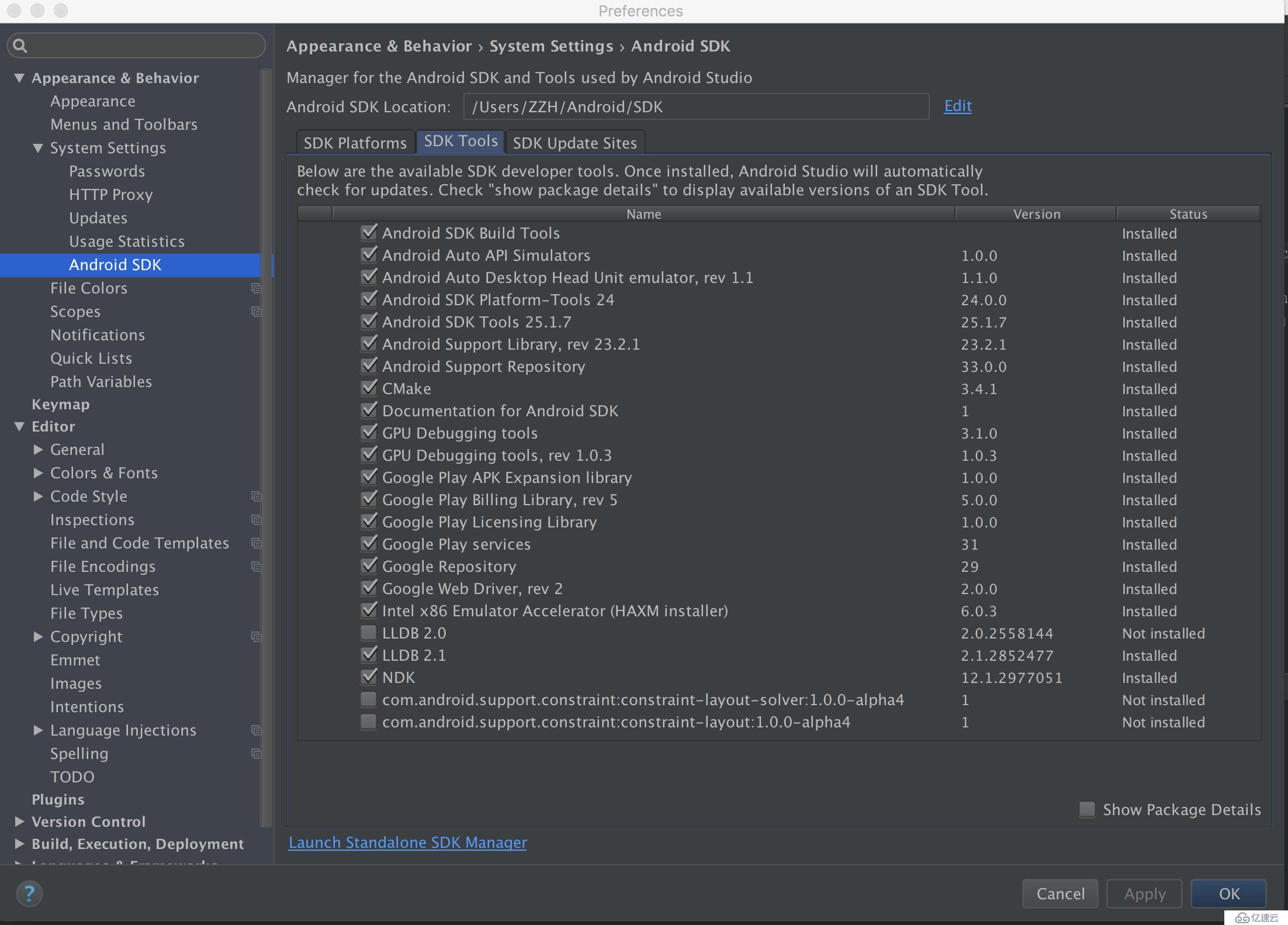This screenshot has width=1288, height=925.
Task: Uncheck Android Support Repository checkbox
Action: click(x=369, y=366)
